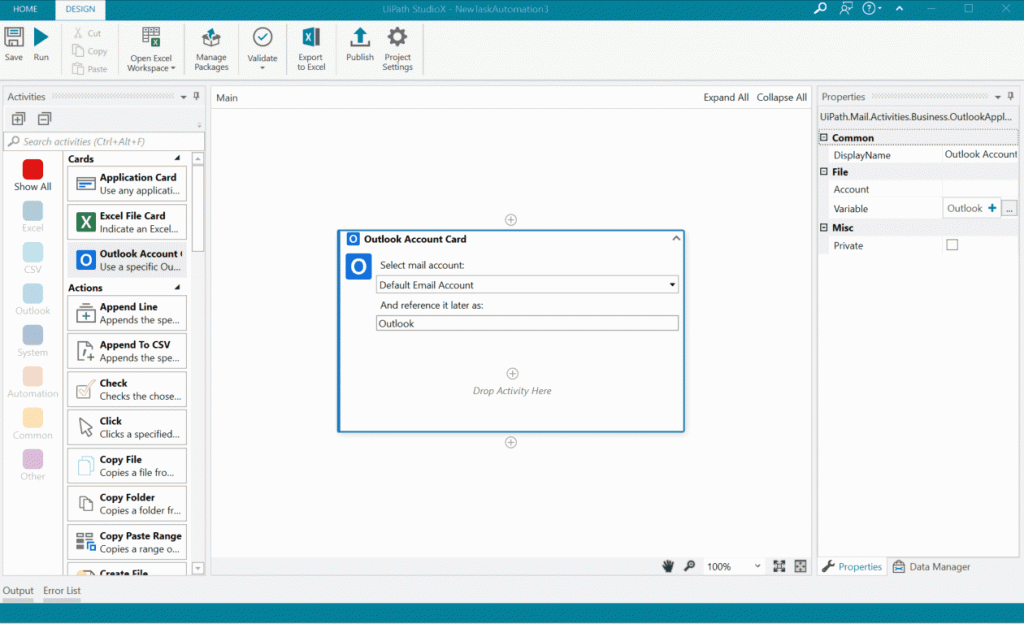Open Excel Workspace dropdown
This screenshot has height=624, width=1024.
(x=151, y=50)
